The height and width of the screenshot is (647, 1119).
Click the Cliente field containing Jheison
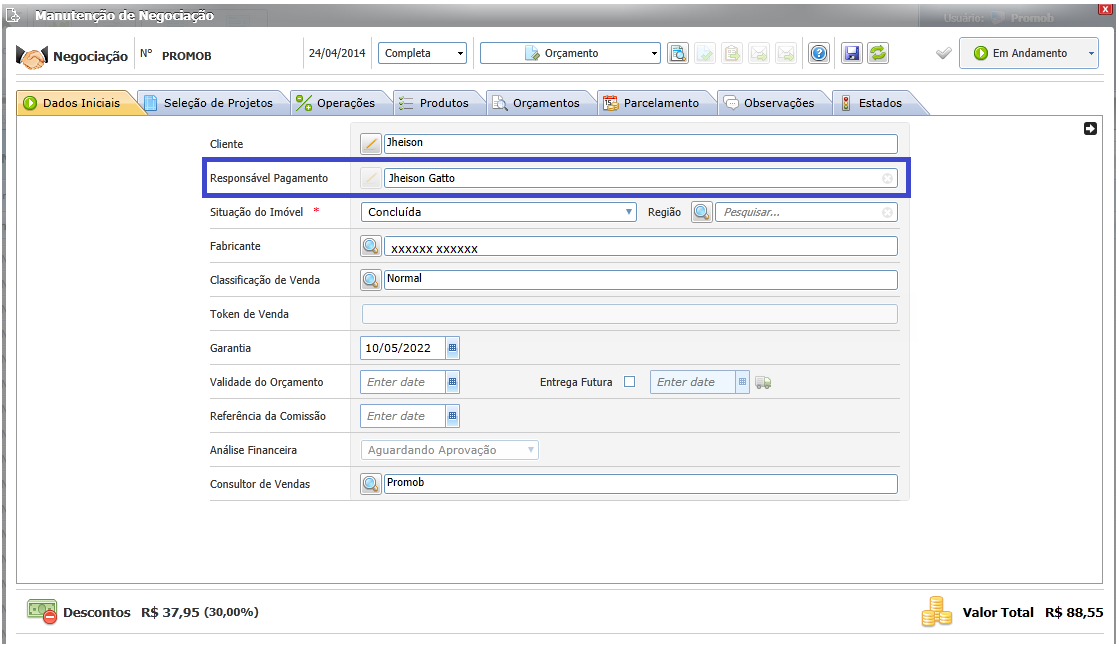point(640,143)
